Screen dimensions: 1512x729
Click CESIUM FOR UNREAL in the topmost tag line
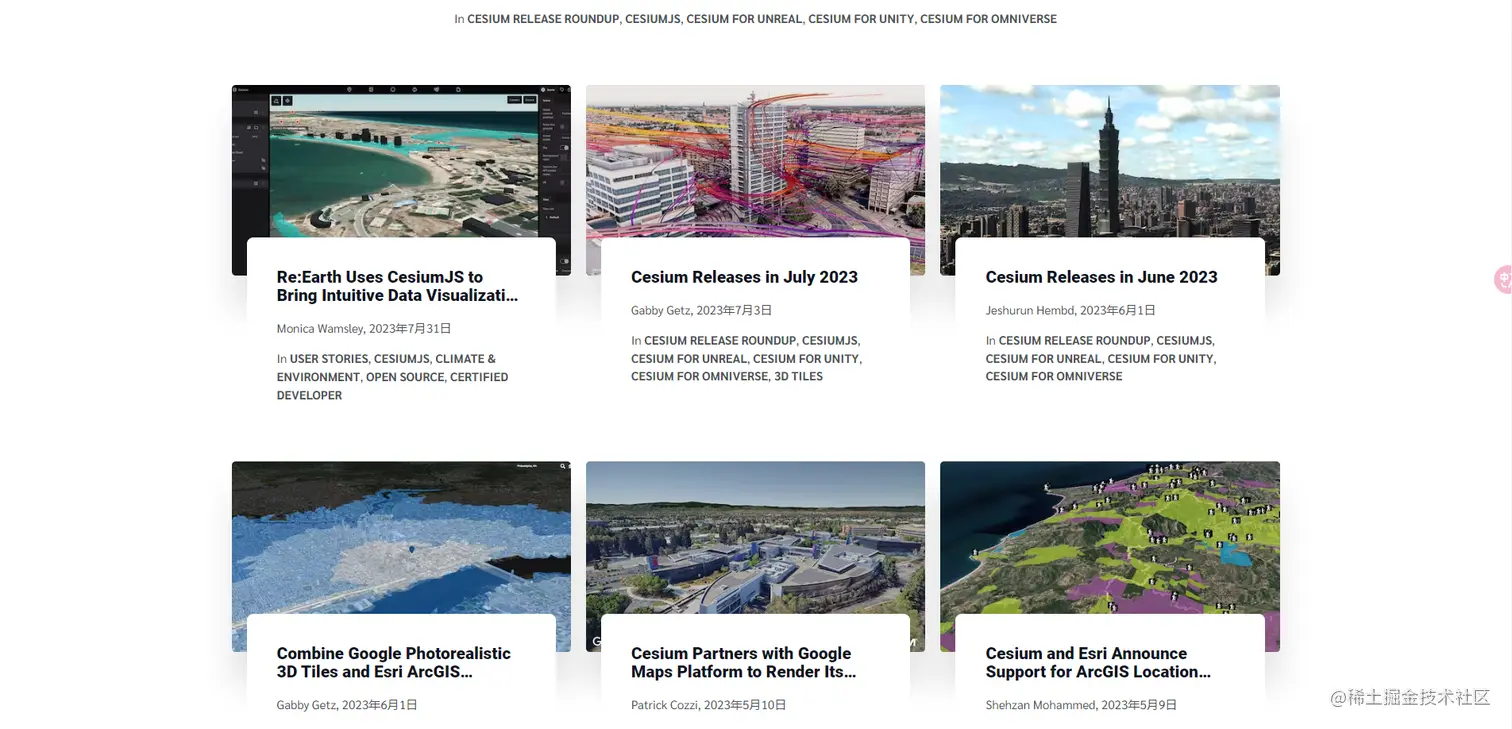744,19
